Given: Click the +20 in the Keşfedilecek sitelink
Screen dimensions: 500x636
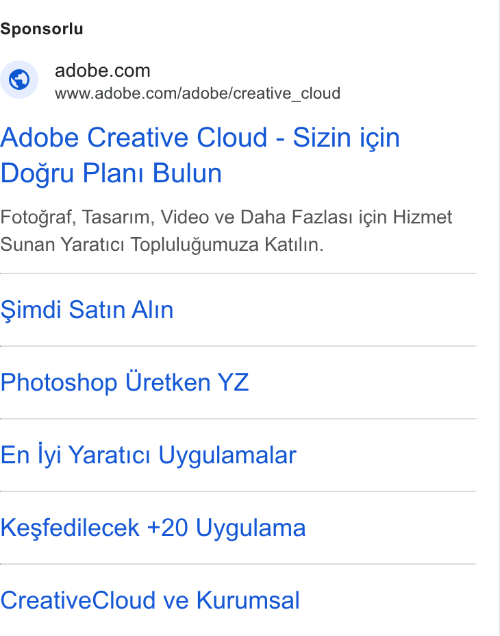Looking at the screenshot, I should 167,528.
